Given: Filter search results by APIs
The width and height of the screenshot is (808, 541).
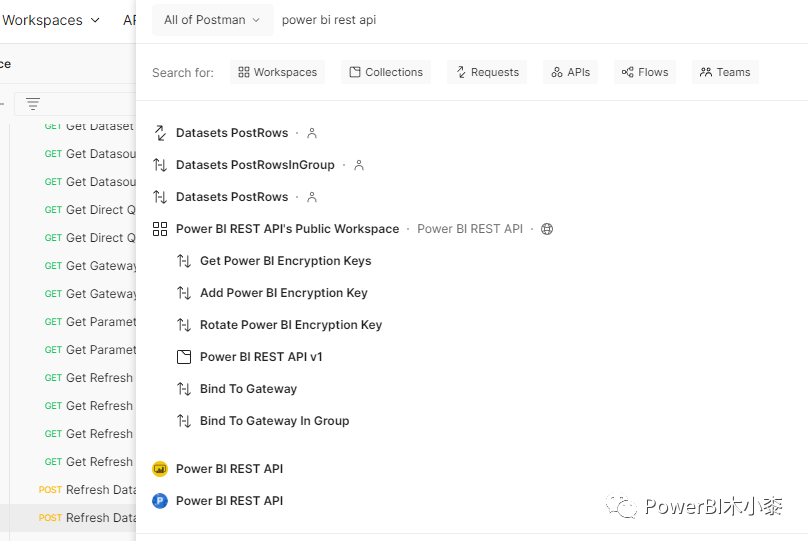Looking at the screenshot, I should tap(570, 72).
